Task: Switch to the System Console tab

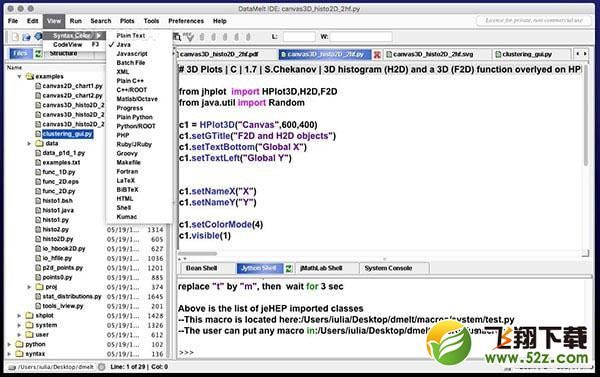Action: coord(388,268)
